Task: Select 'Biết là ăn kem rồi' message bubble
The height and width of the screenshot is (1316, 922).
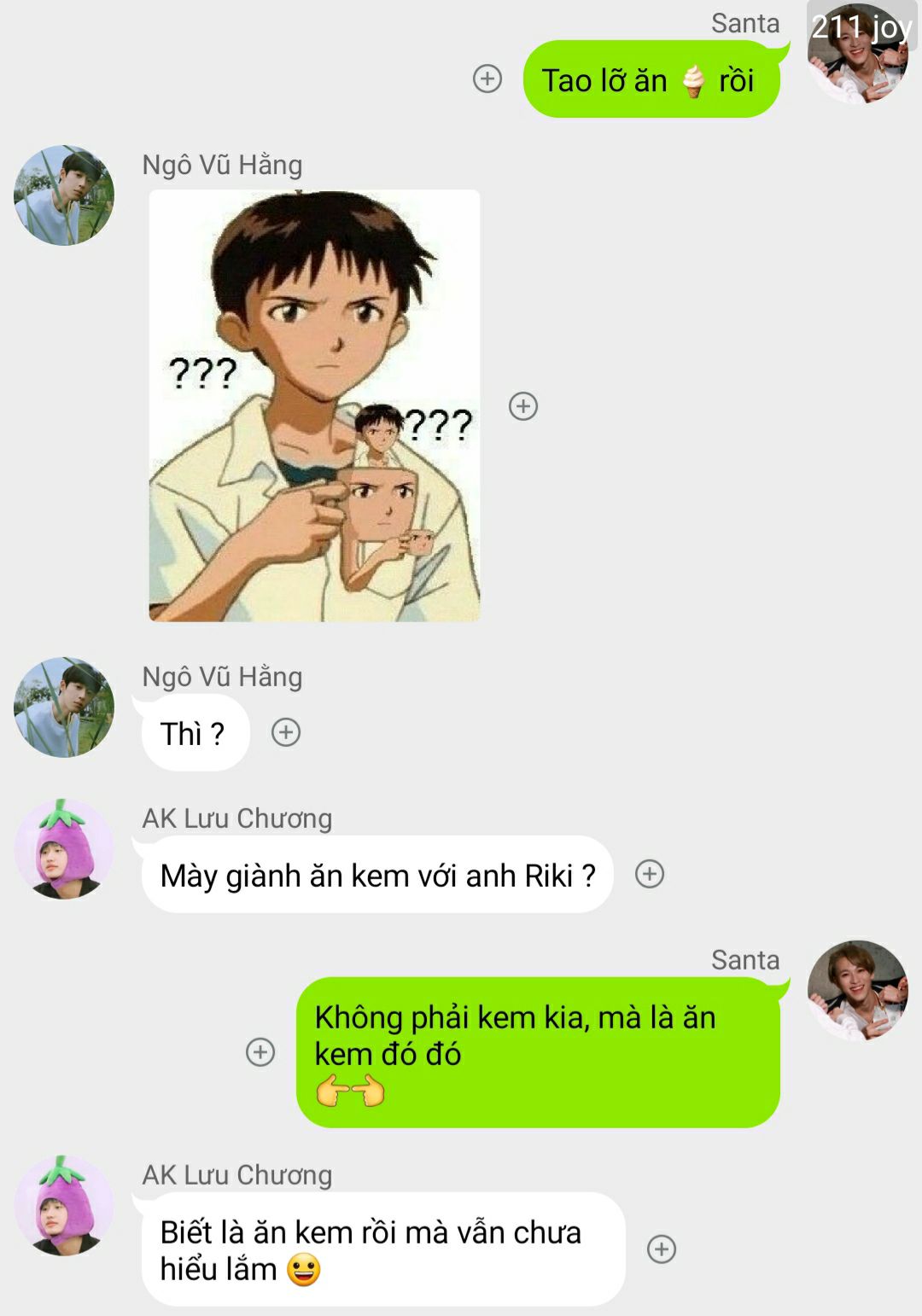Action: pos(383,1249)
